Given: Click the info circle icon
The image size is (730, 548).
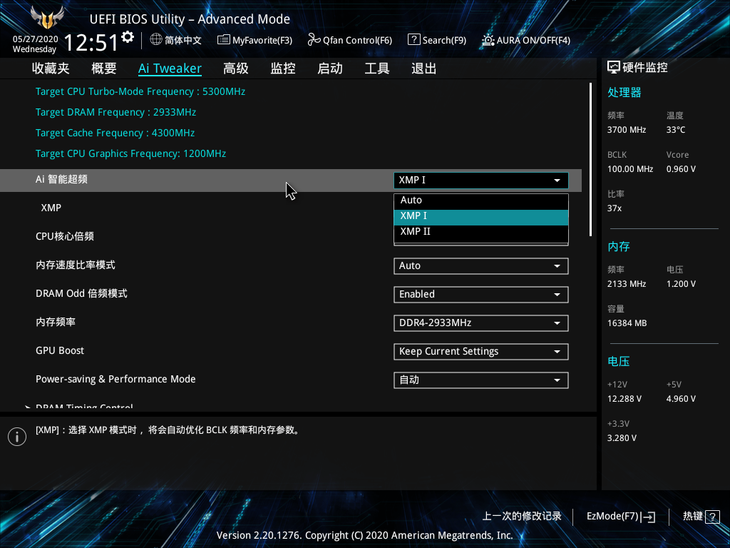Looking at the screenshot, I should click(17, 437).
